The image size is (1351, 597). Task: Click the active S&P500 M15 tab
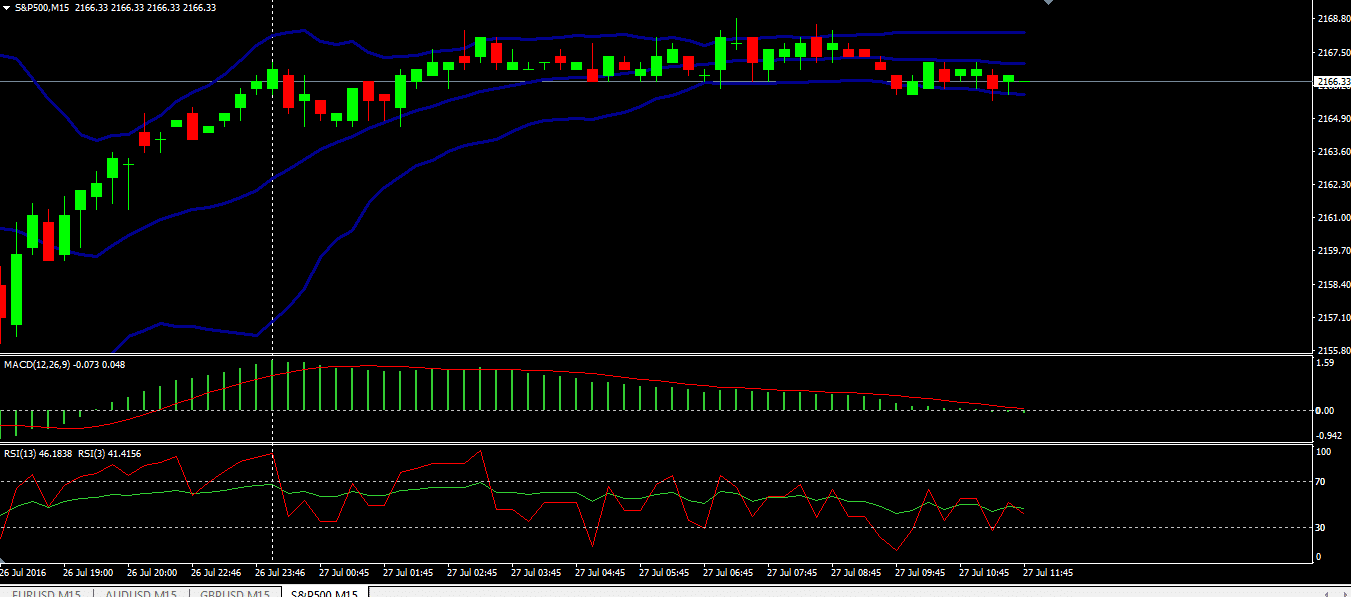322,594
